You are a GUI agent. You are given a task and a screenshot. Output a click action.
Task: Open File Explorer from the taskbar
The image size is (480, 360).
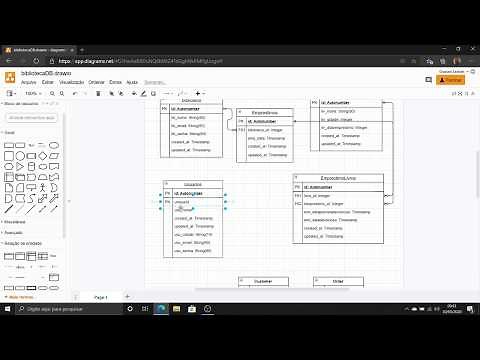coord(176,309)
